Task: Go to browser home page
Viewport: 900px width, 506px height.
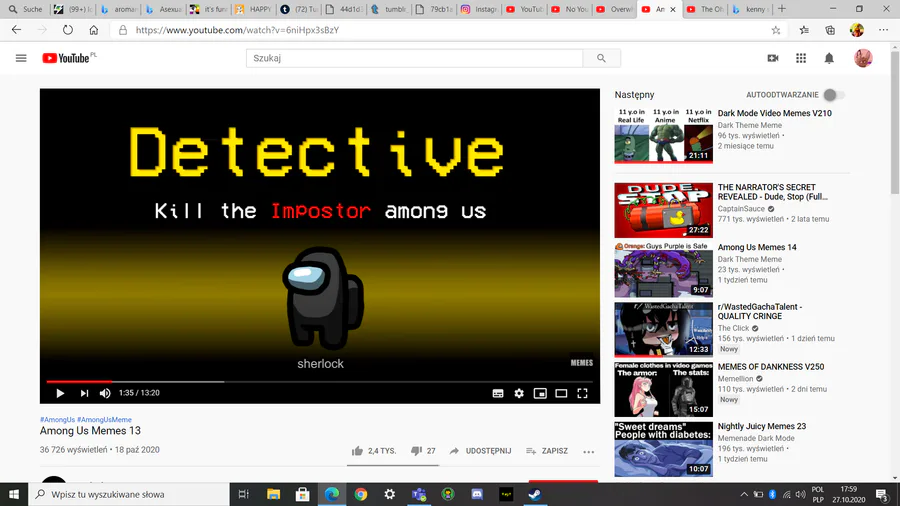Action: click(94, 30)
